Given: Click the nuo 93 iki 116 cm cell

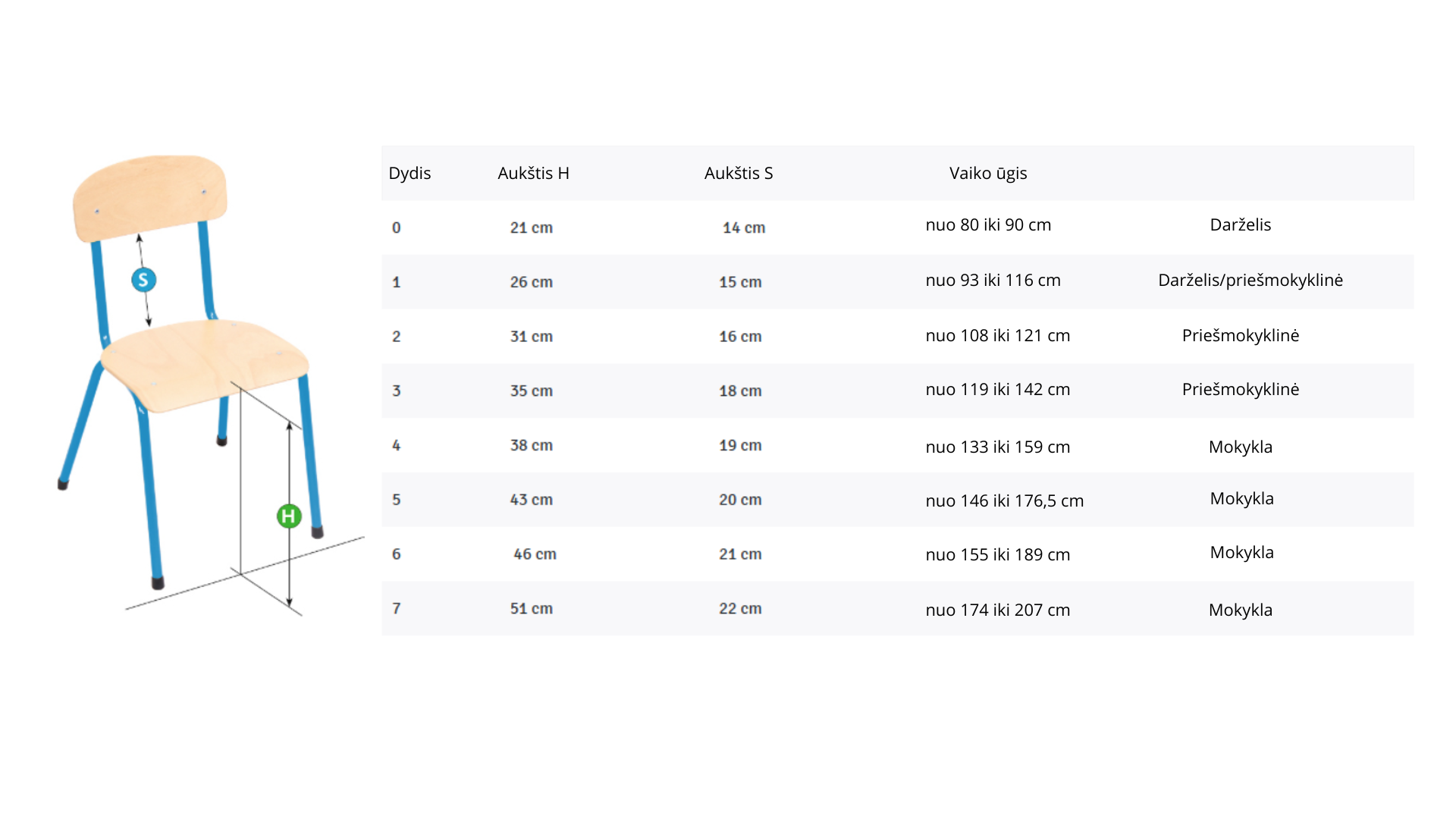Looking at the screenshot, I should coord(993,280).
